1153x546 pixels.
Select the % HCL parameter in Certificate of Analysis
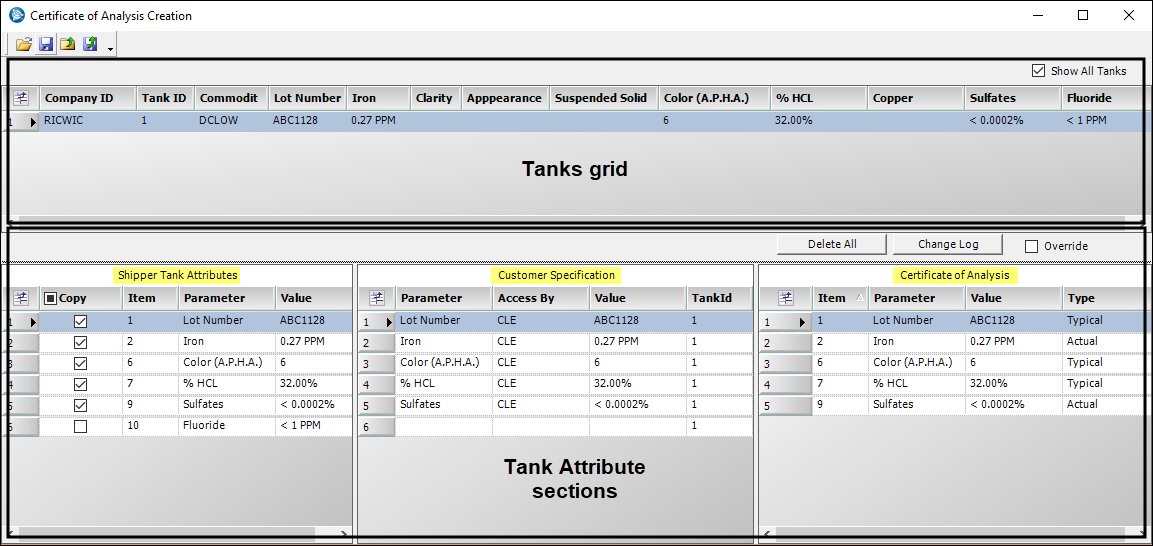(917, 383)
